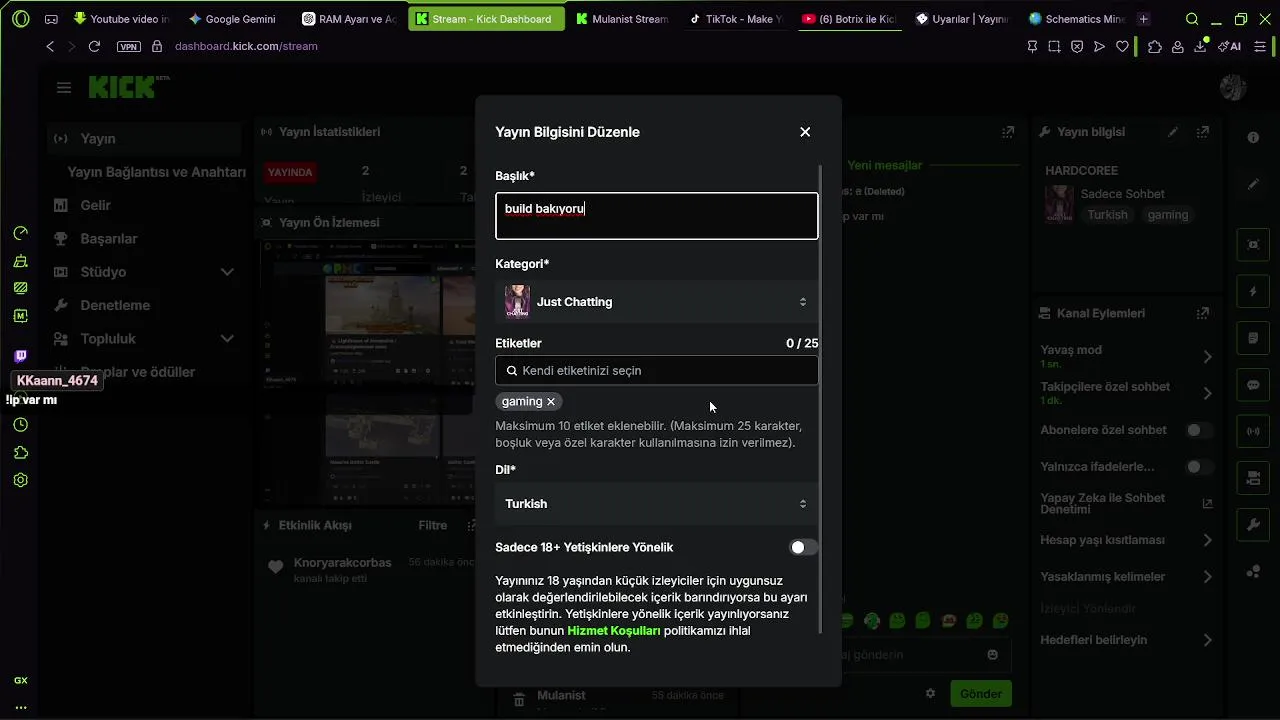Click the stream preview icon in right rail
Viewport: 1280px width, 720px height.
point(1253,245)
